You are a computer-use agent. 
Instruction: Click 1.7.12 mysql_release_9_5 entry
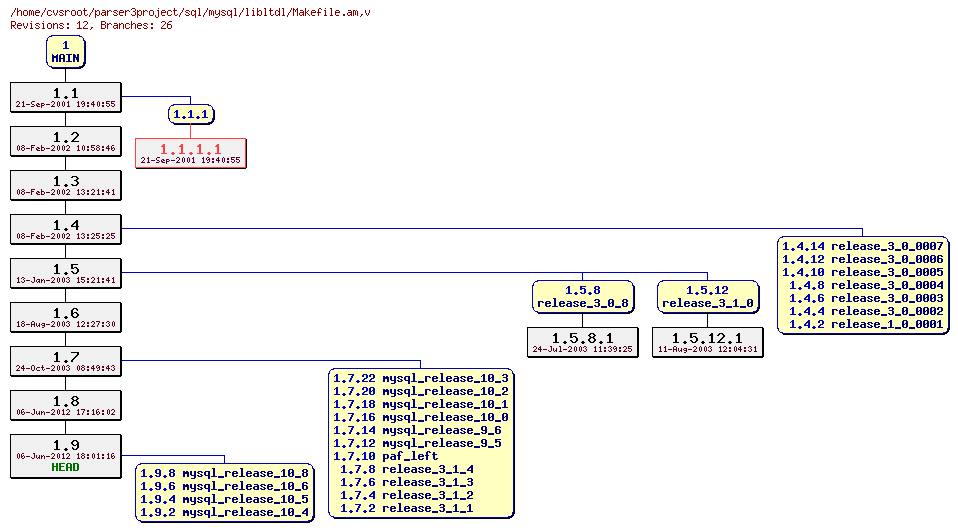(417, 443)
